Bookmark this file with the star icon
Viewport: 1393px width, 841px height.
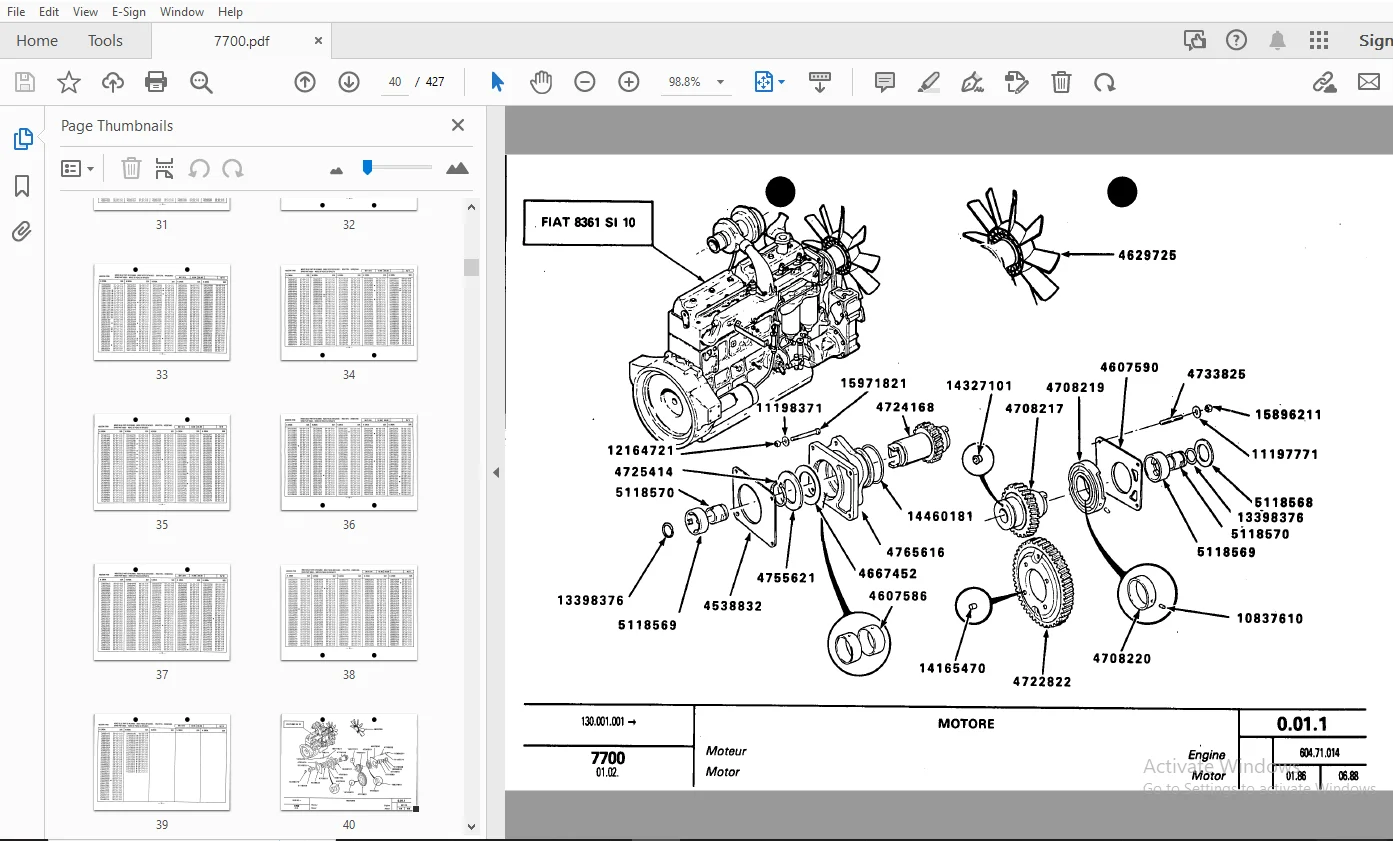[68, 82]
